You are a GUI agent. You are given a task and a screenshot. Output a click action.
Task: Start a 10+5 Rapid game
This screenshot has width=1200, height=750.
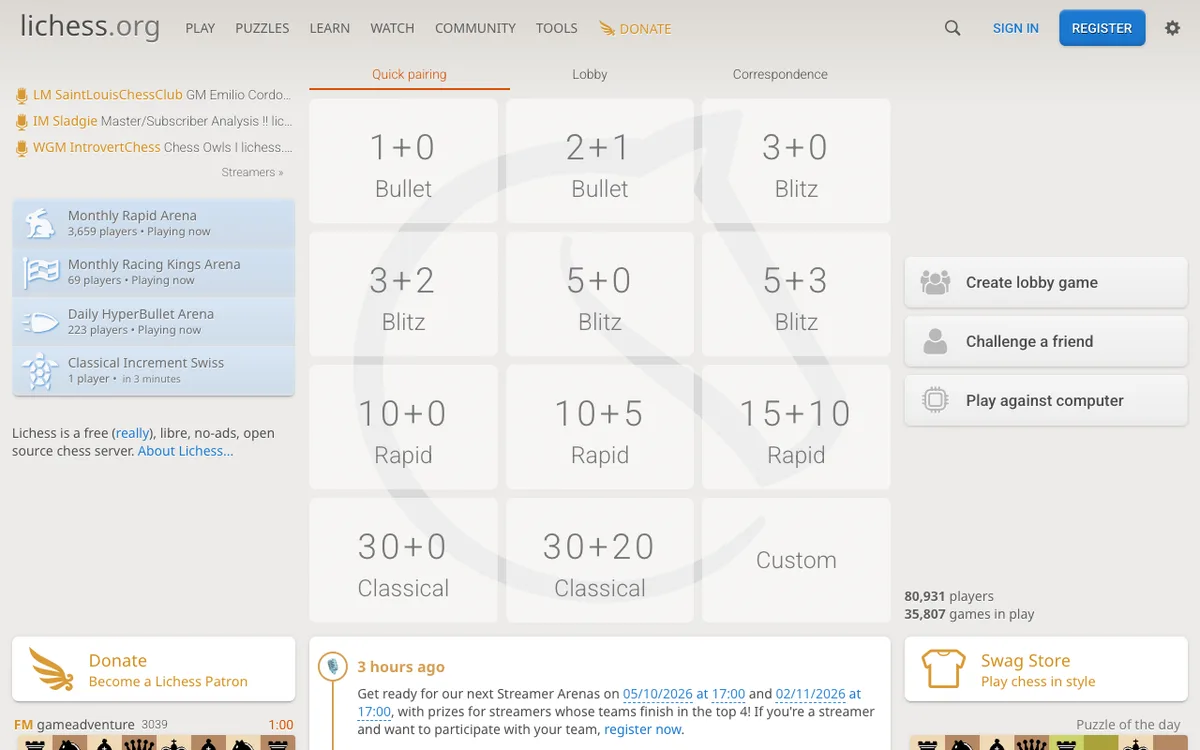pyautogui.click(x=600, y=427)
